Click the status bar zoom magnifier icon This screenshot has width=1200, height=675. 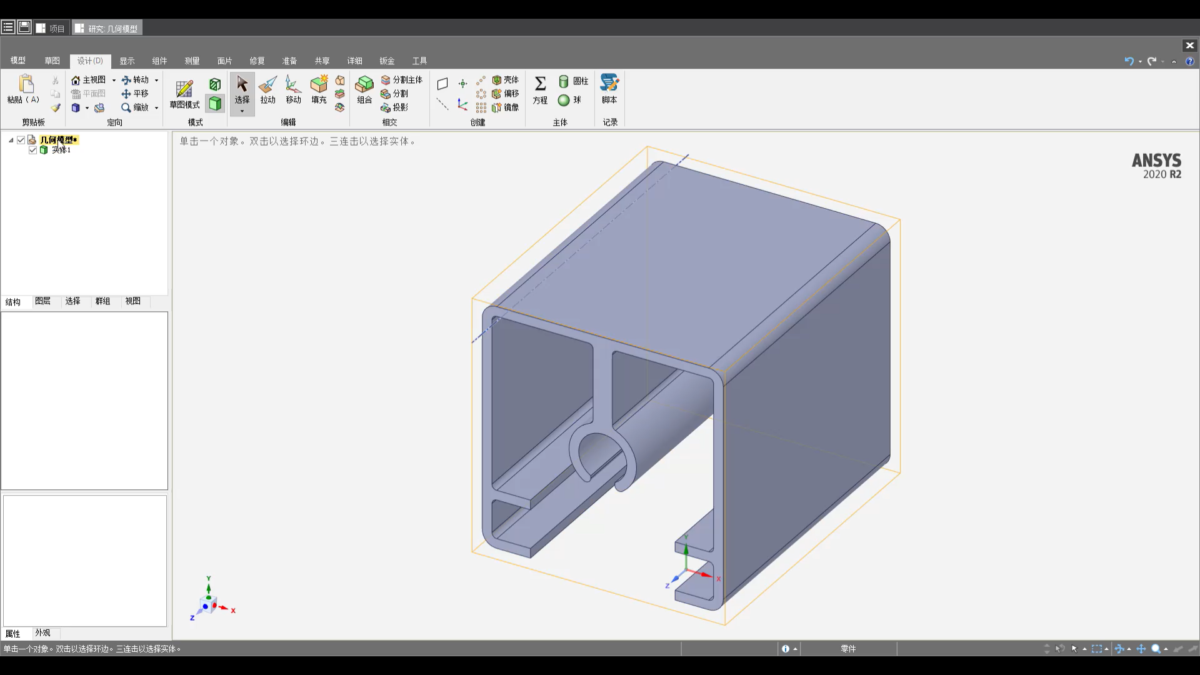click(x=1156, y=649)
